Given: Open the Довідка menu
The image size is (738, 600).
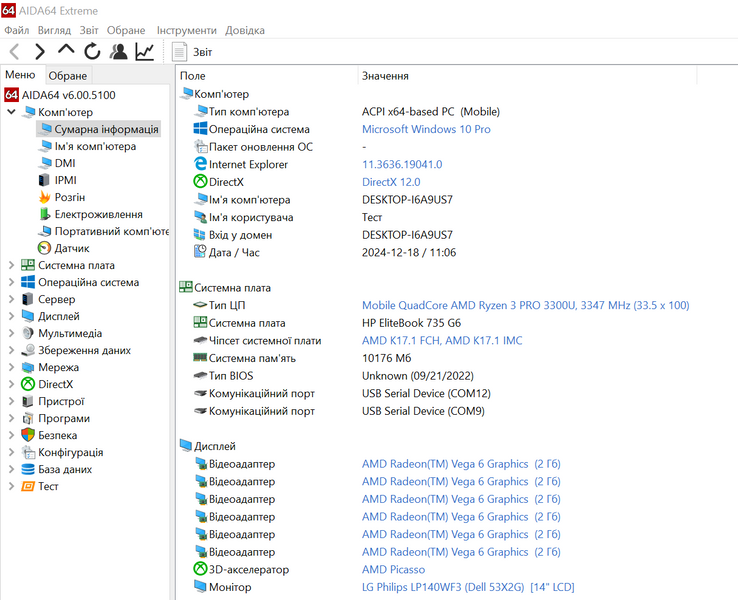Looking at the screenshot, I should pyautogui.click(x=245, y=30).
